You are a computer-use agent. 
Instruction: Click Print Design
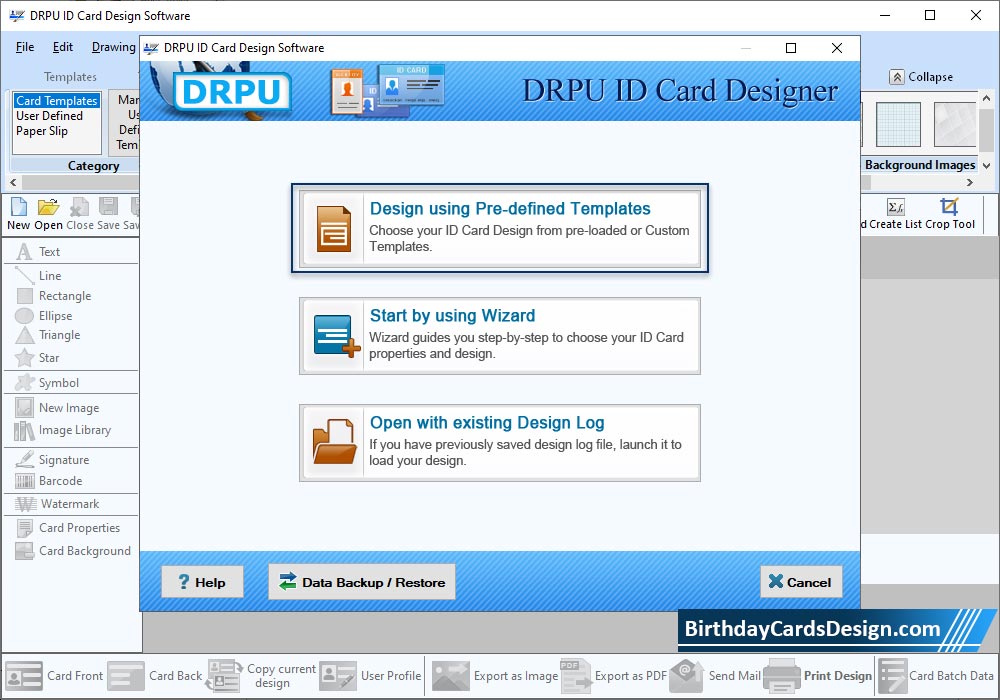(x=818, y=676)
